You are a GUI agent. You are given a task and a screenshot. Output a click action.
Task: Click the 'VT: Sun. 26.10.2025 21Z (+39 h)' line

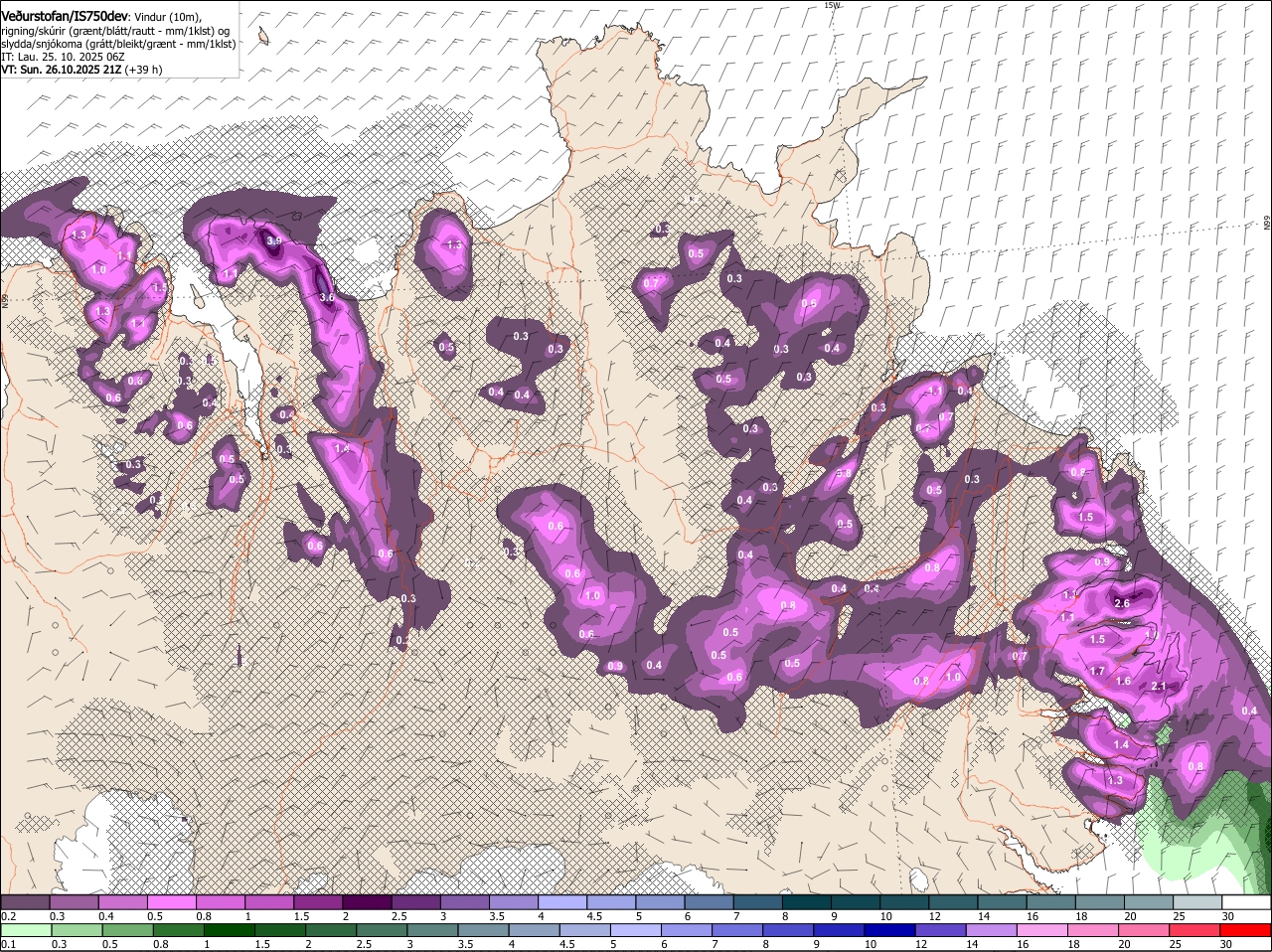point(81,70)
